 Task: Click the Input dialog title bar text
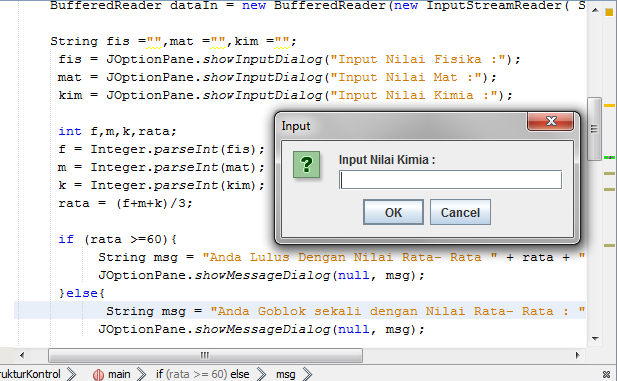click(296, 126)
